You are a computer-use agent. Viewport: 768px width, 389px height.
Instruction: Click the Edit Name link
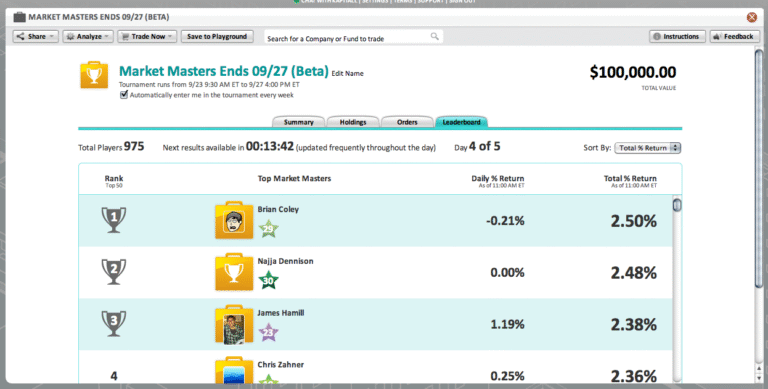tap(347, 73)
